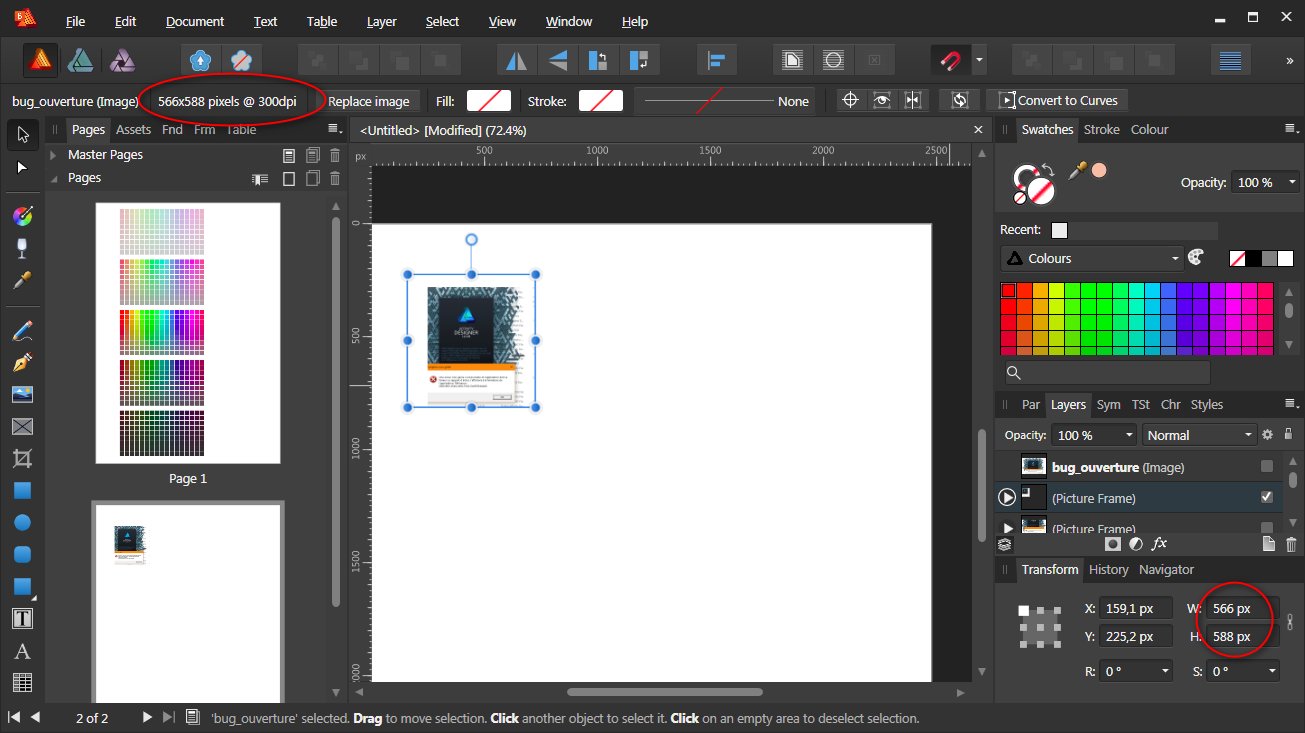Expand the Master Pages section

coord(53,155)
